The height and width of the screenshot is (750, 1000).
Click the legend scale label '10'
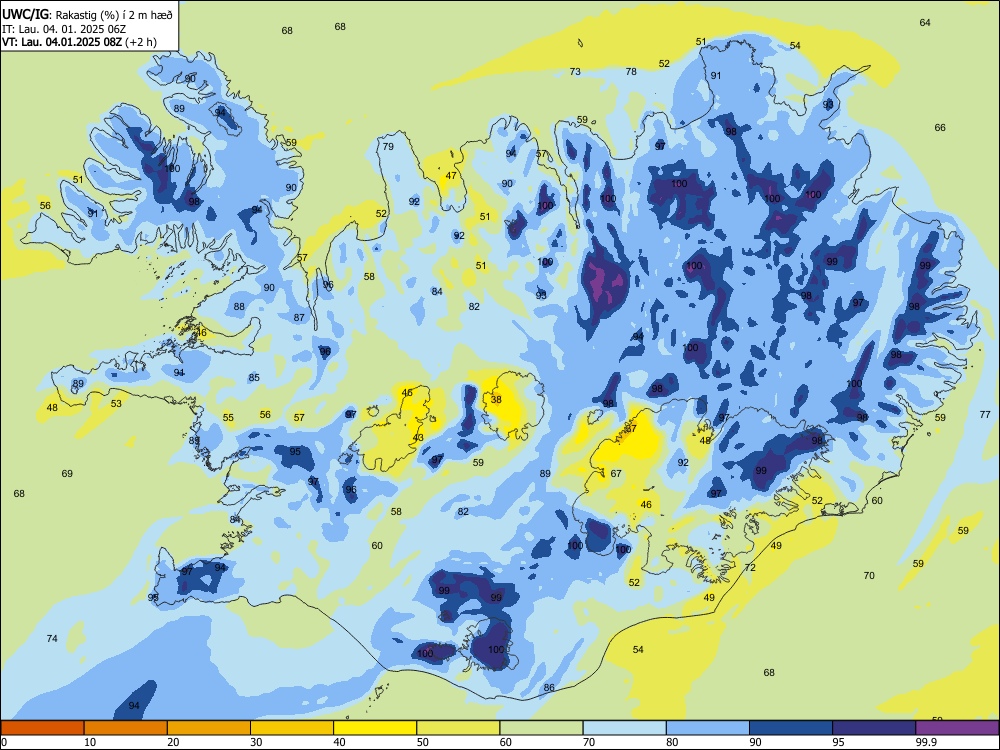[x=90, y=742]
